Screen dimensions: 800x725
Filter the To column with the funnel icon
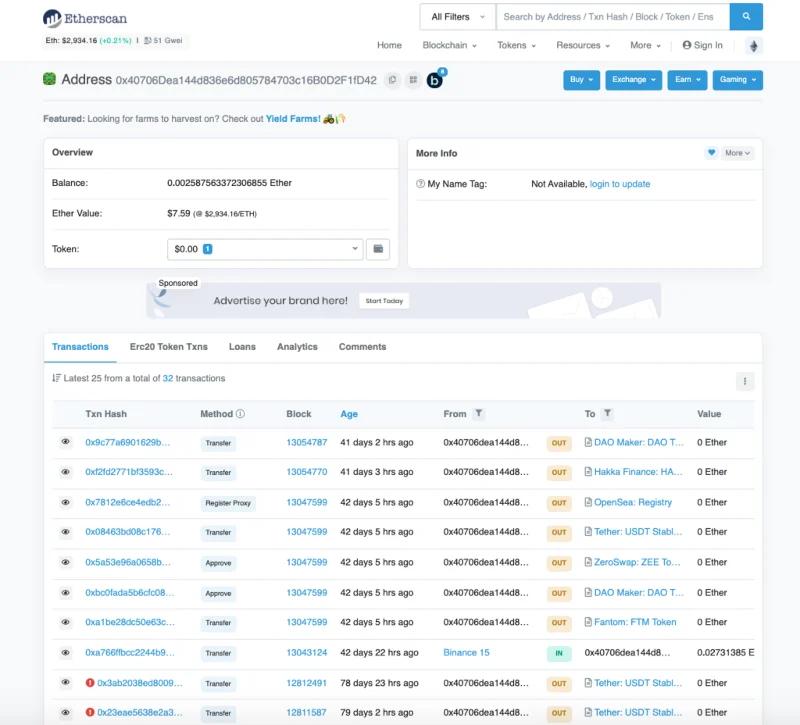(x=607, y=413)
